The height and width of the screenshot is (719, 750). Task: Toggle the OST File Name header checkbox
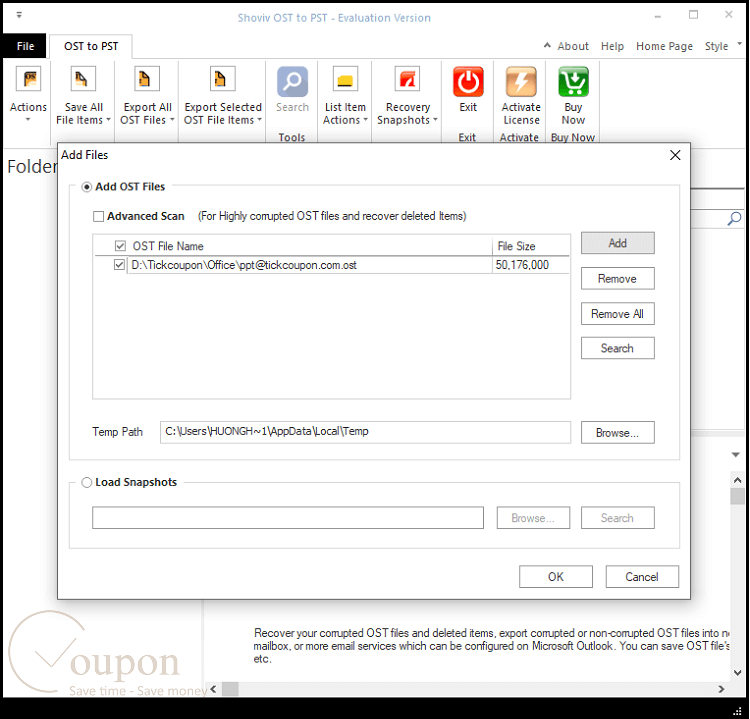coord(120,246)
